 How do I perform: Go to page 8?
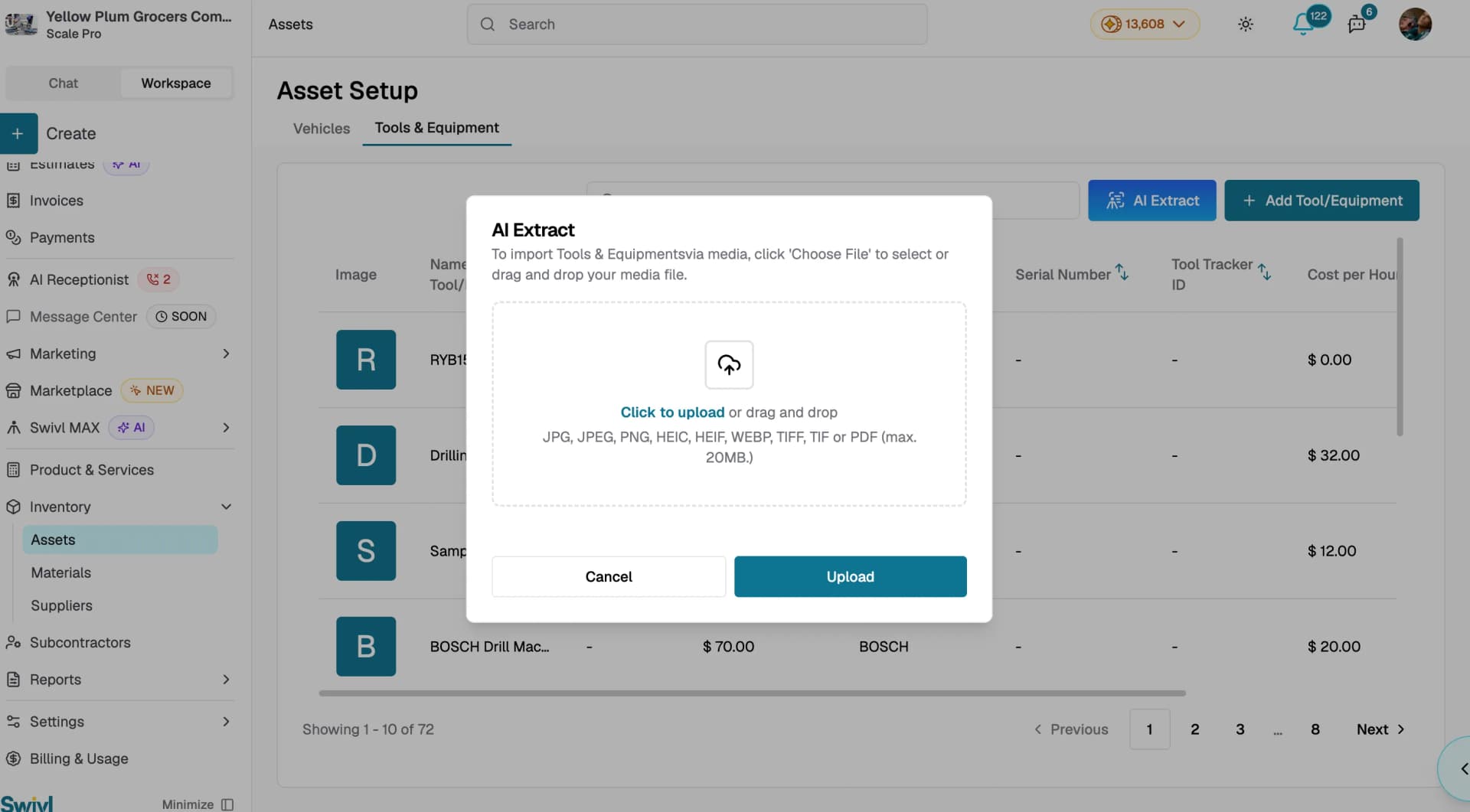(x=1315, y=729)
